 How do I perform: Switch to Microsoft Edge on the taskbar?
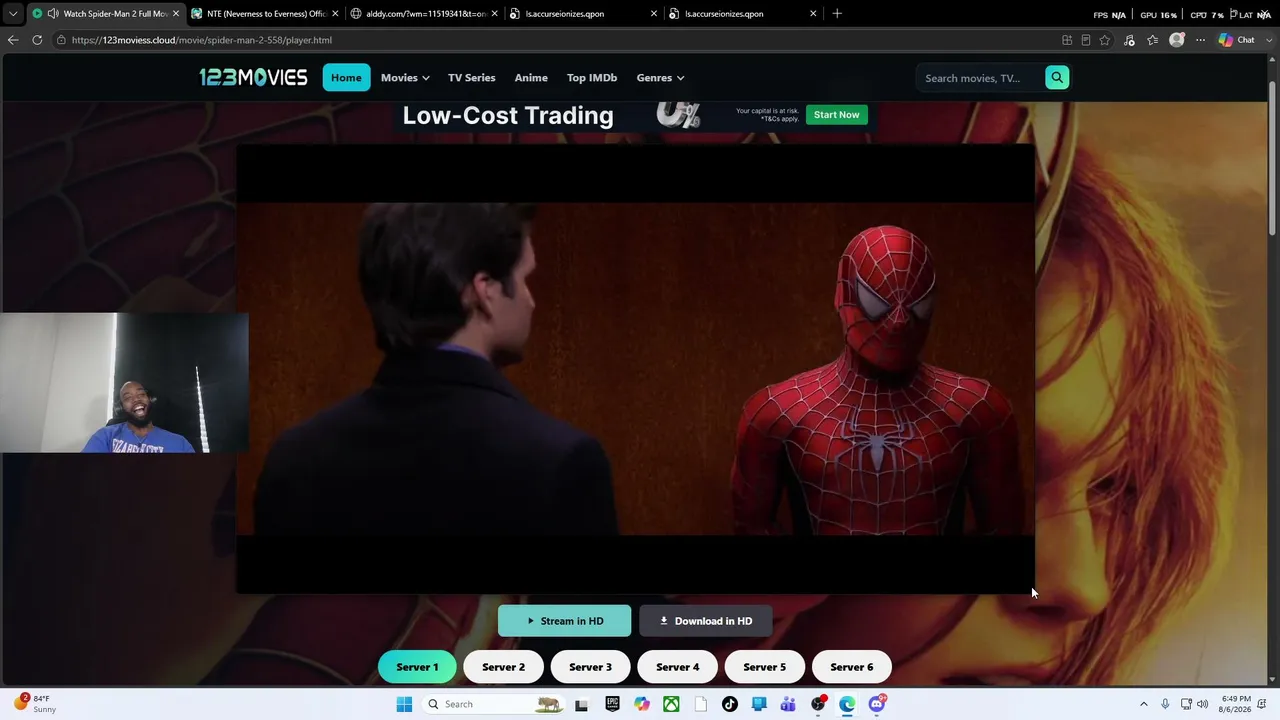click(847, 704)
